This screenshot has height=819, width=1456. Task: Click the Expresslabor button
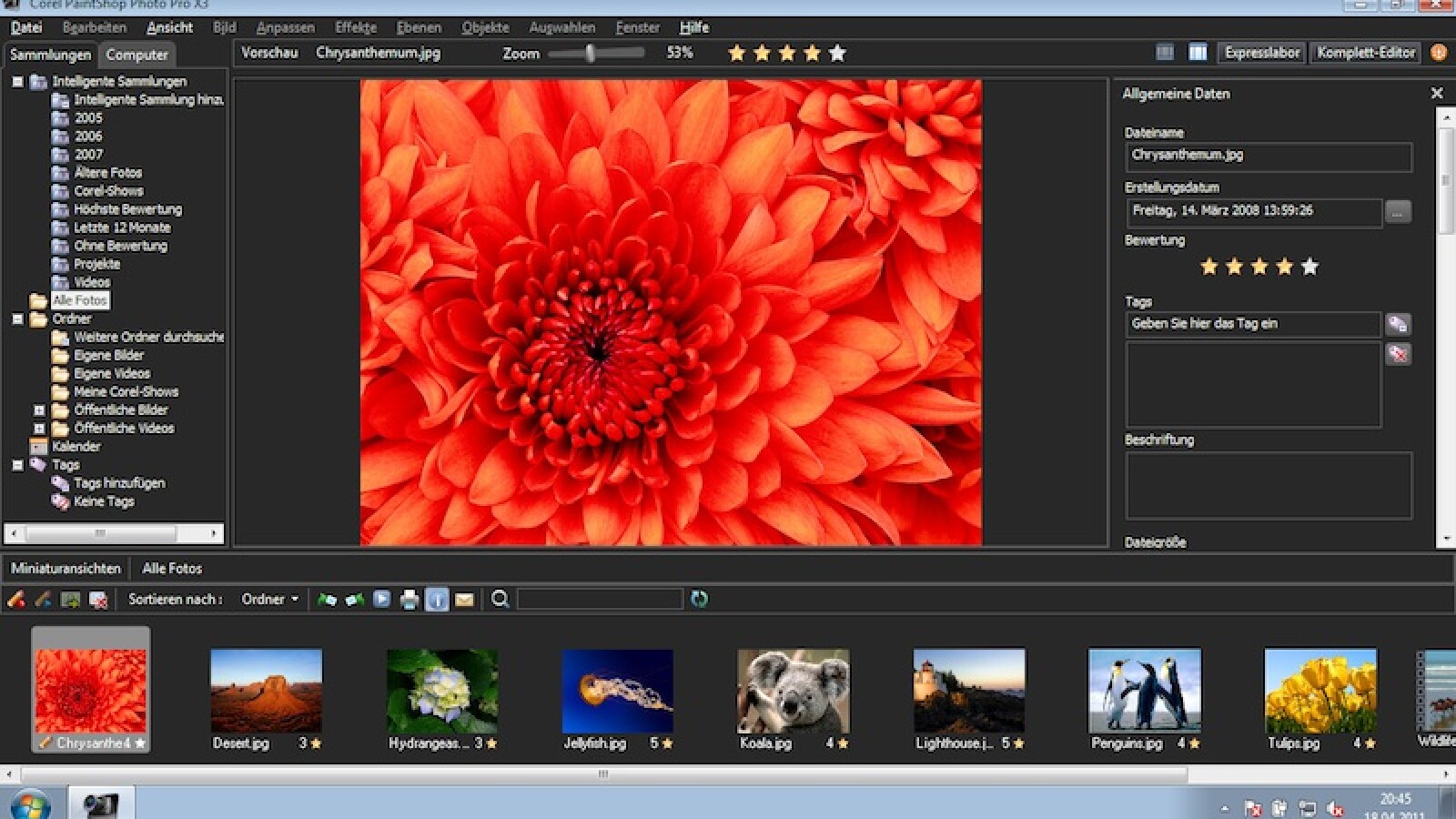(1261, 53)
